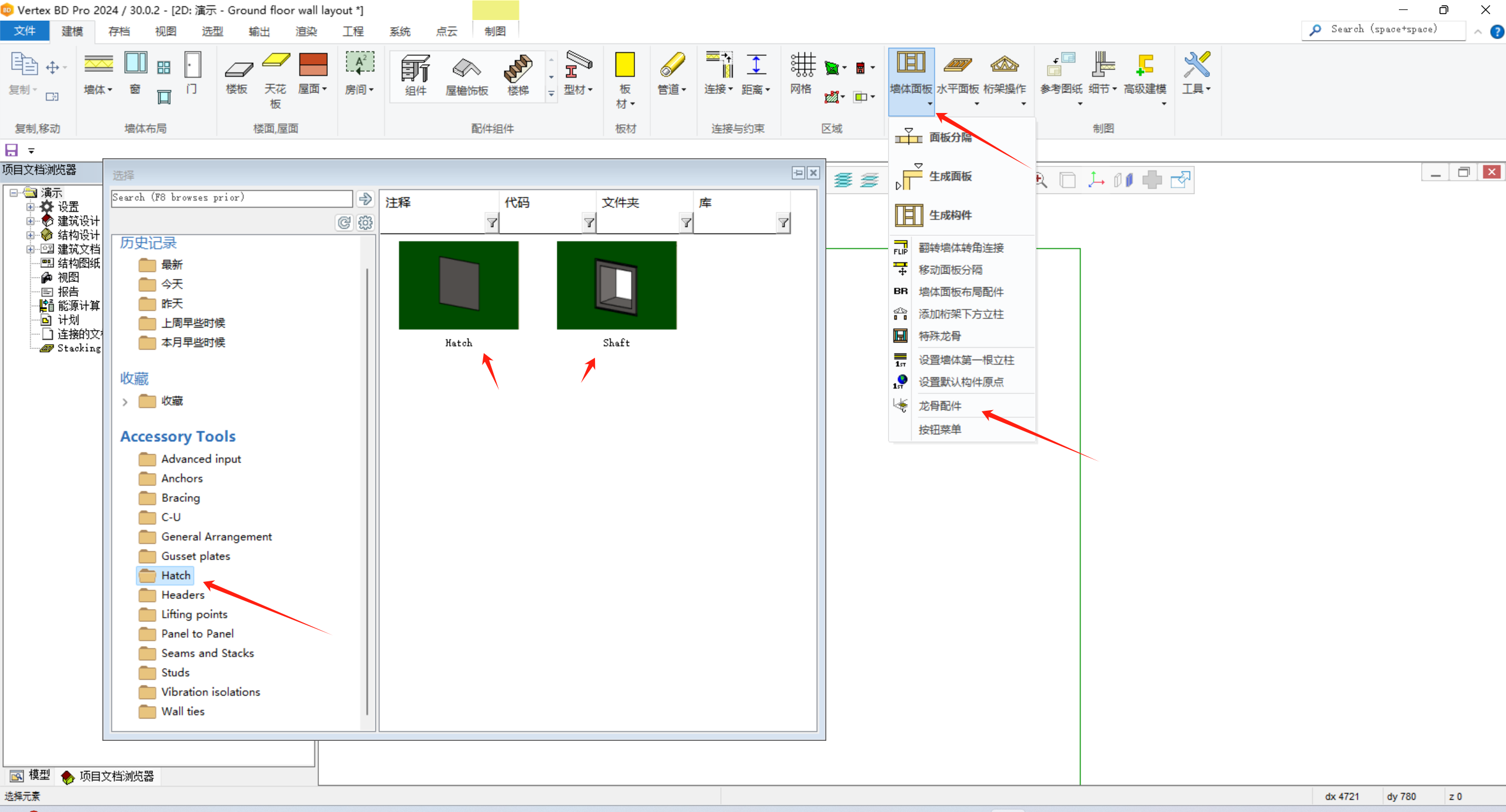Open the 今天 history folder
Screen dimensions: 1506x812
(161, 284)
